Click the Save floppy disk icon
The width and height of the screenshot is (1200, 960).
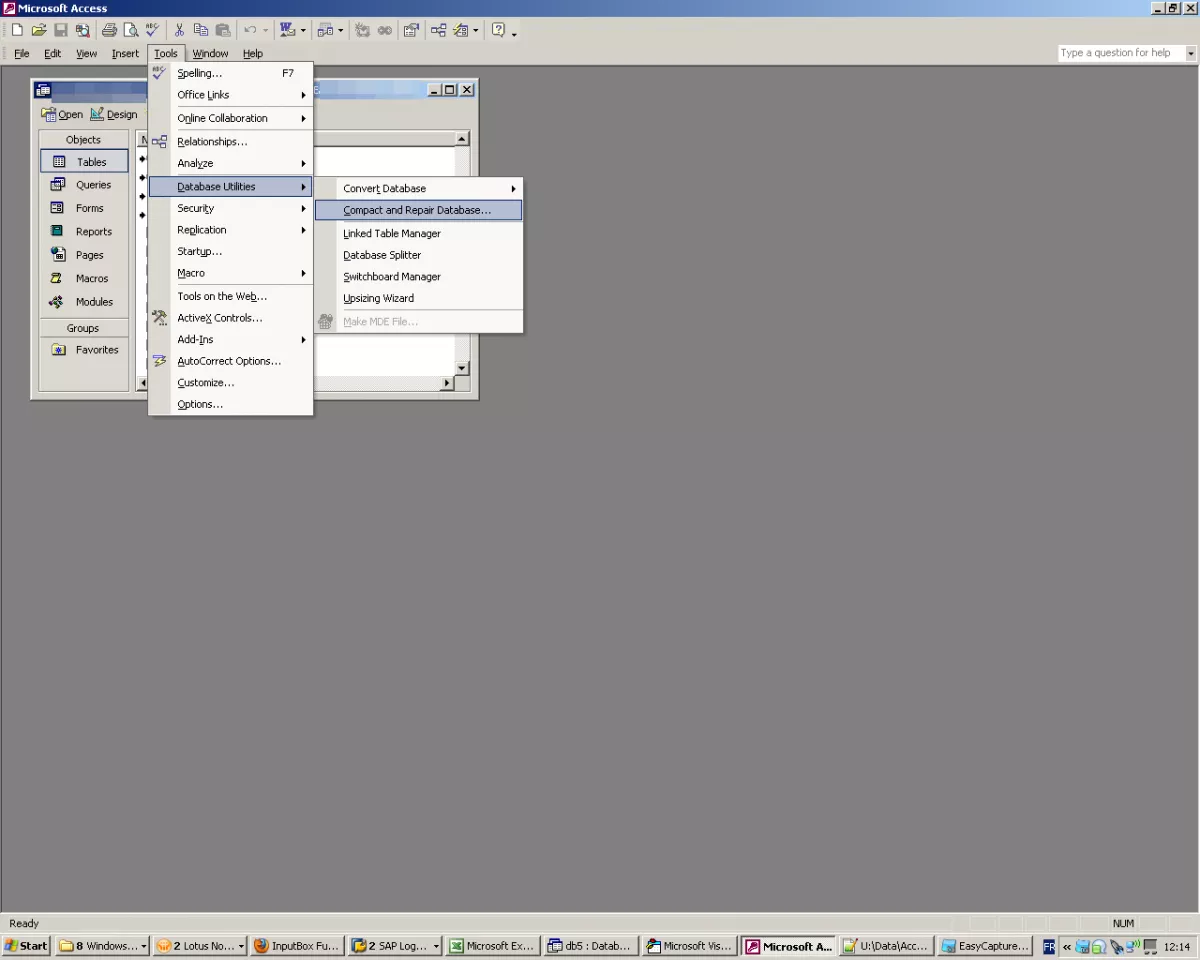(61, 30)
